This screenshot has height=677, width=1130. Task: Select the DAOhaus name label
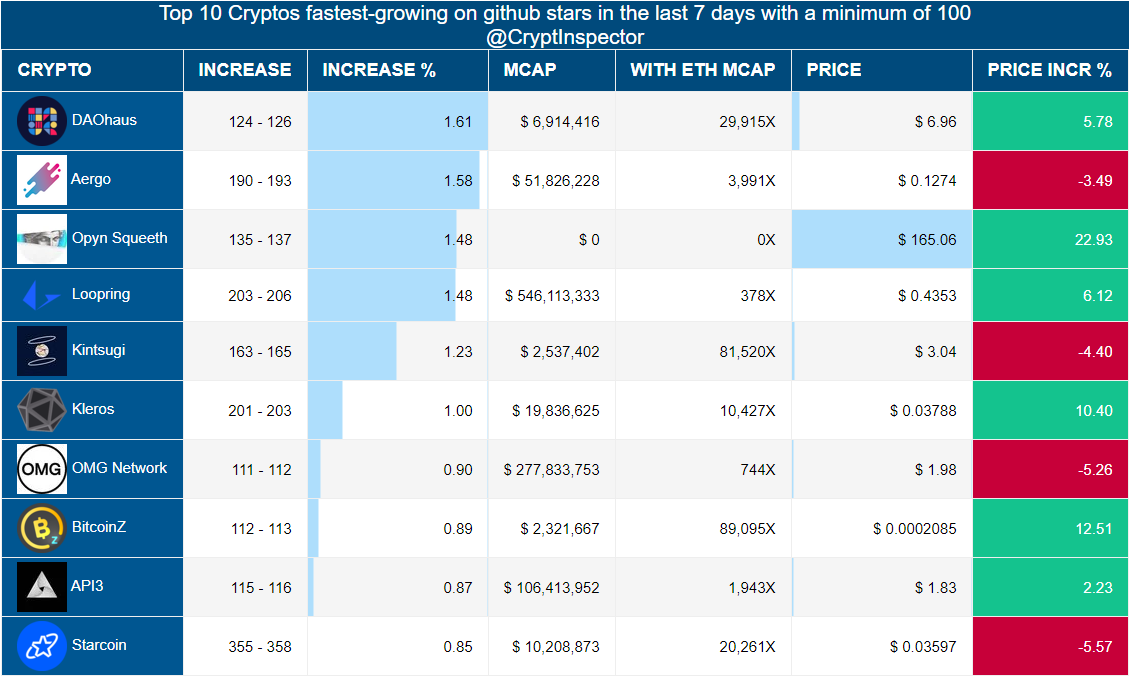coord(104,120)
